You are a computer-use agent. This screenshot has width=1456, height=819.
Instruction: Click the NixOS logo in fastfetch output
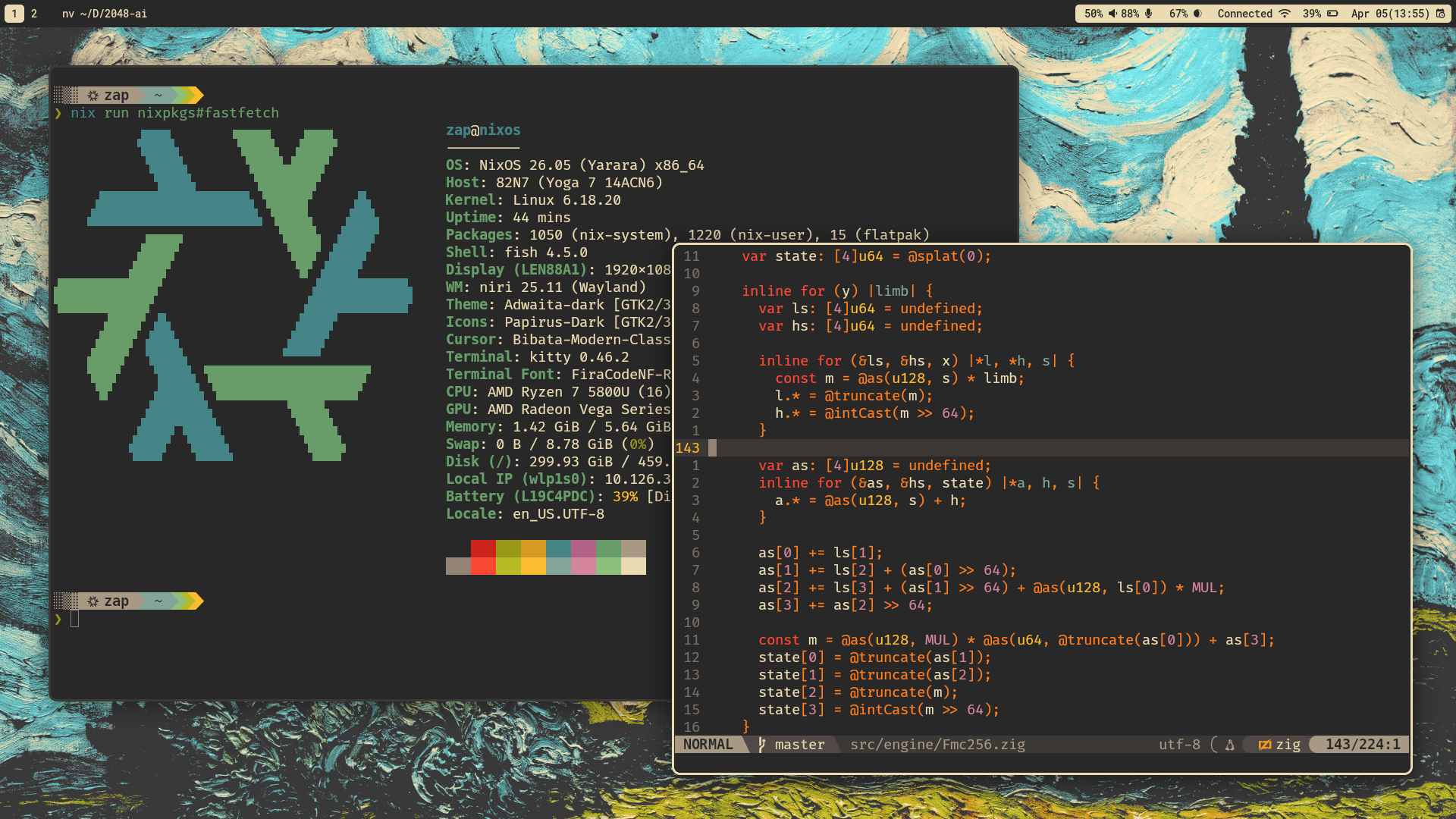click(x=233, y=295)
